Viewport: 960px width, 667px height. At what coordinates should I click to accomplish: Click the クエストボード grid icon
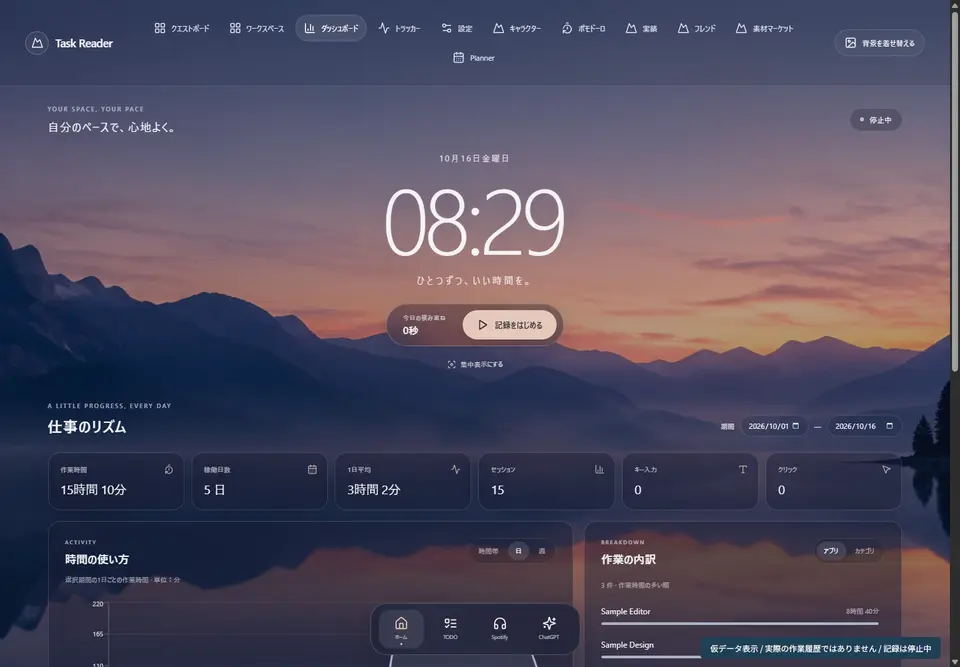[160, 28]
